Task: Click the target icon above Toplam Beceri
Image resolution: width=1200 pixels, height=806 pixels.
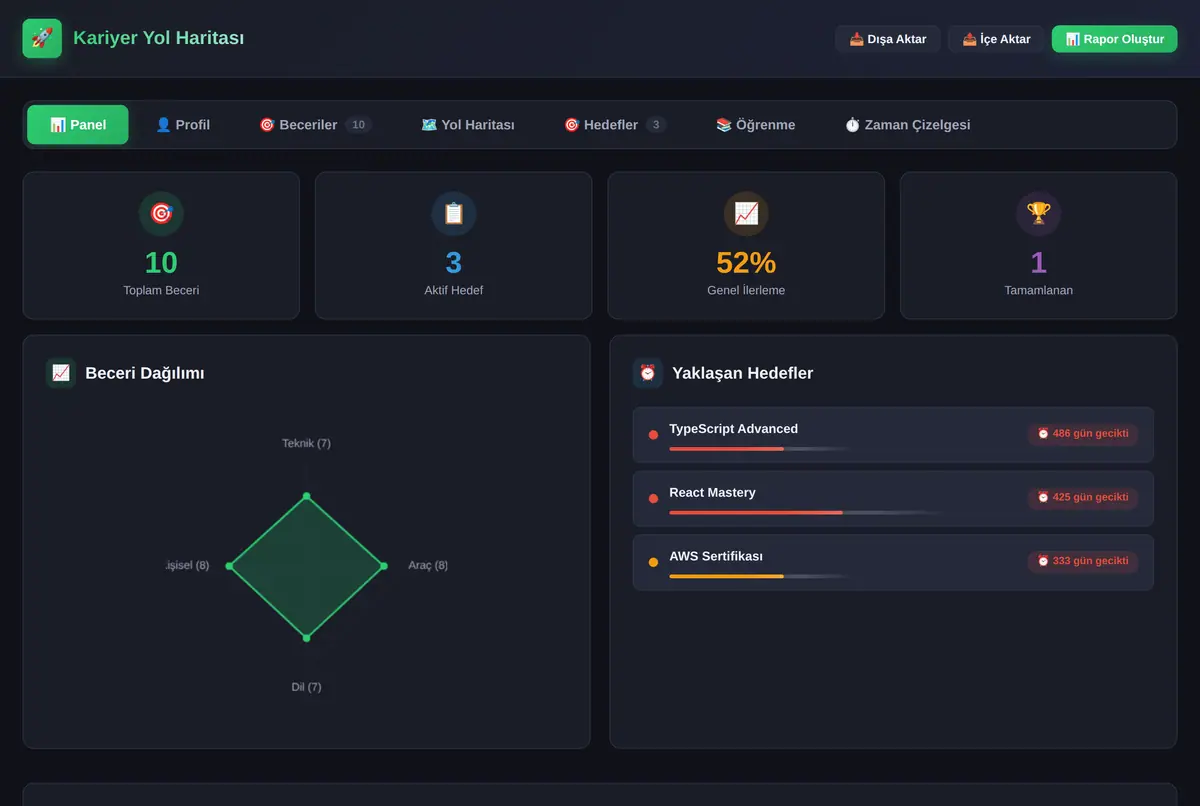Action: tap(161, 213)
